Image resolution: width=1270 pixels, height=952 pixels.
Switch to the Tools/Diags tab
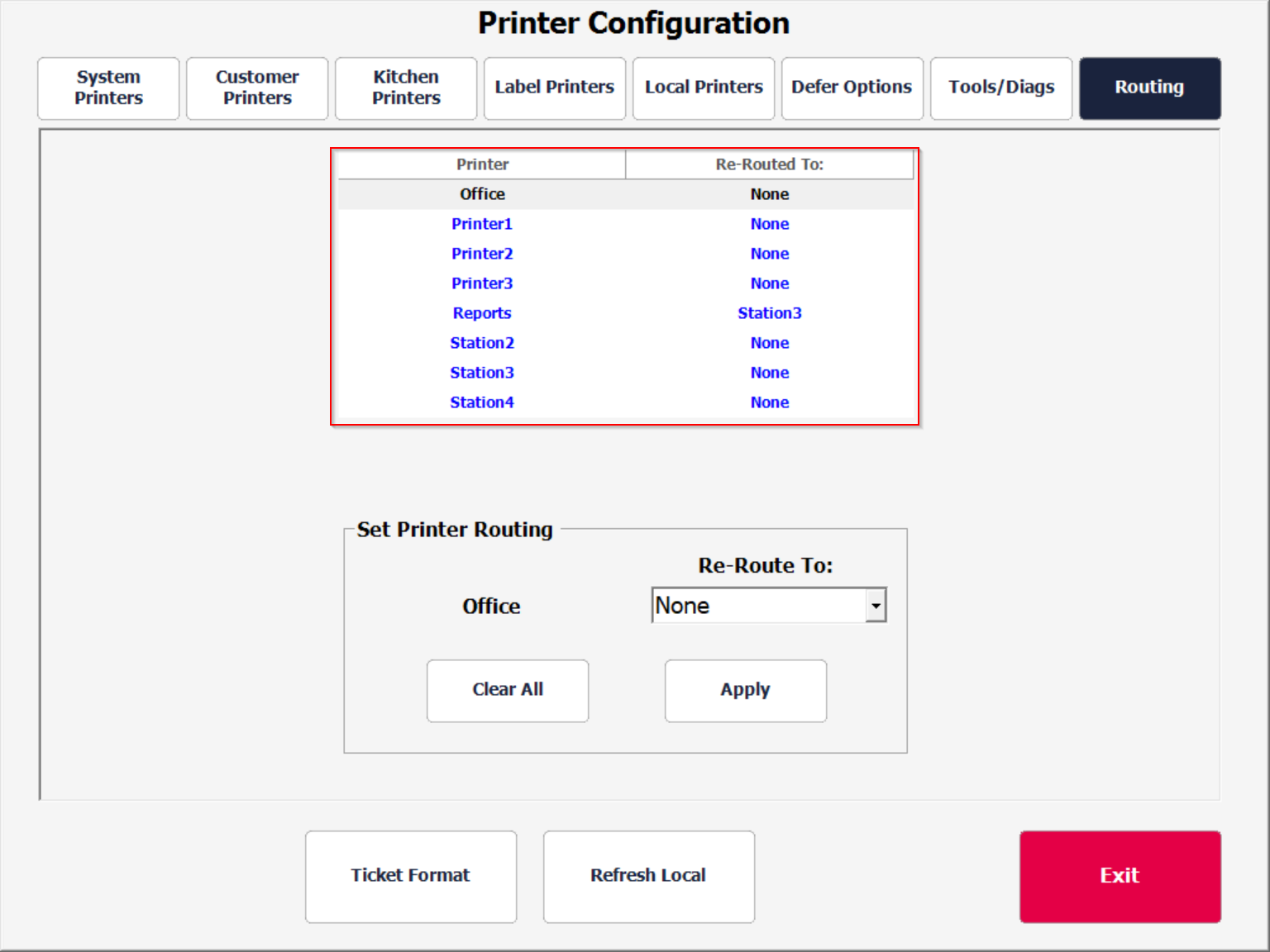pos(1001,88)
